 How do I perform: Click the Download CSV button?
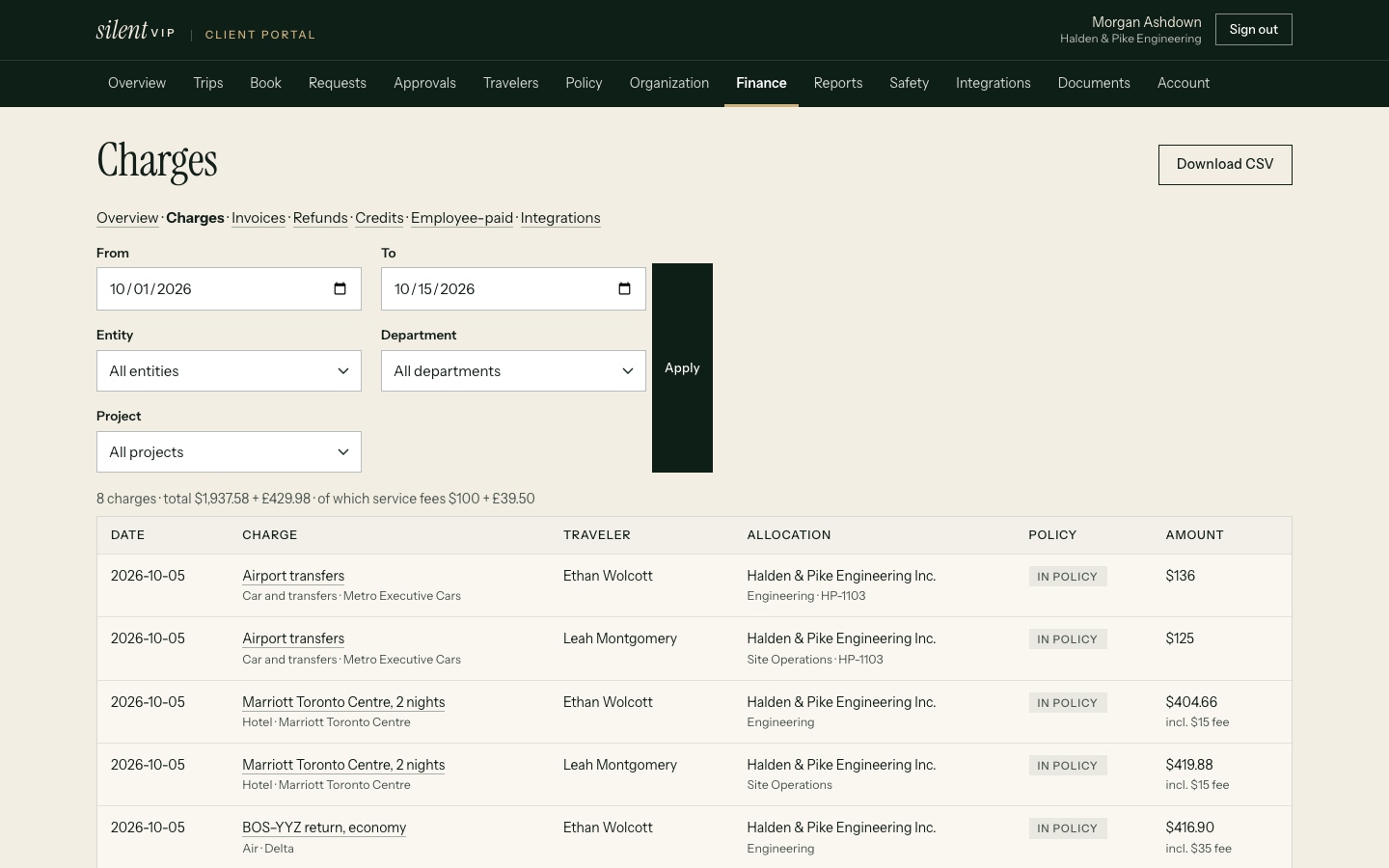pos(1225,165)
